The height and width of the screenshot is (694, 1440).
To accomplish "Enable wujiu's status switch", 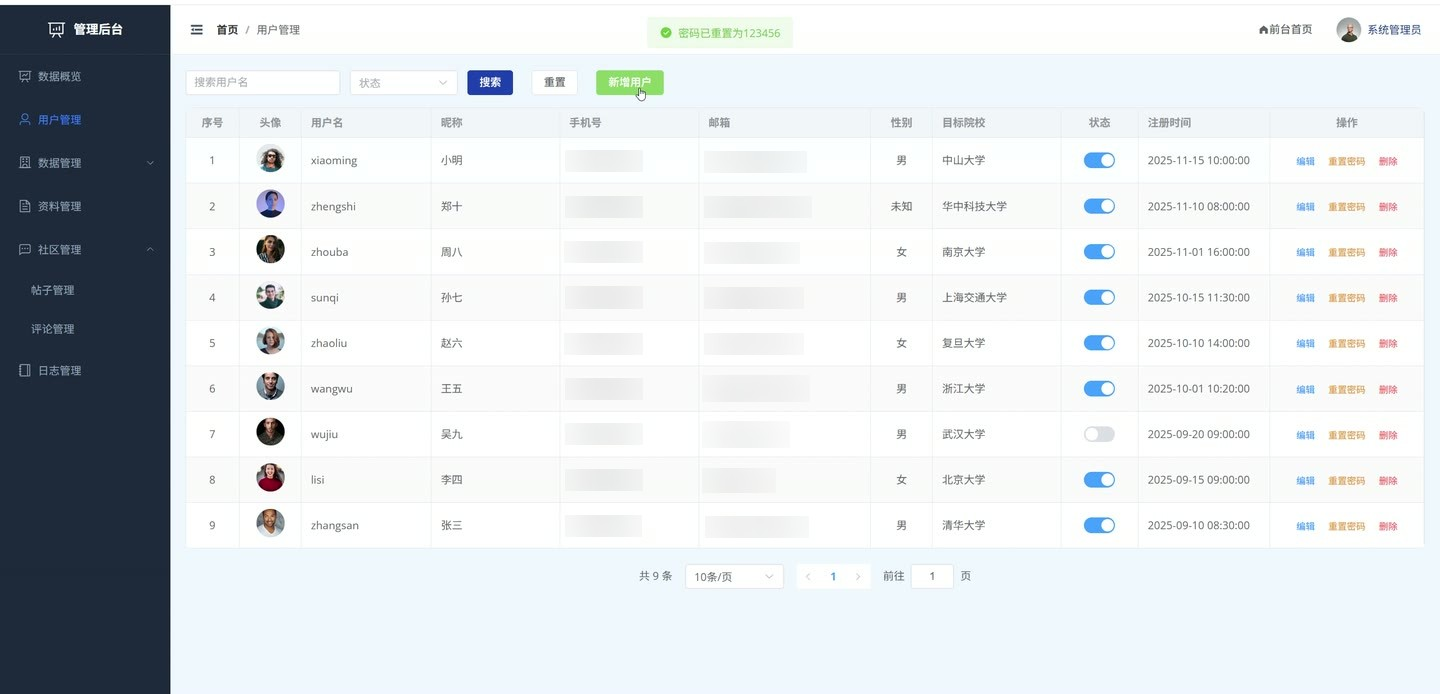I will pos(1099,434).
